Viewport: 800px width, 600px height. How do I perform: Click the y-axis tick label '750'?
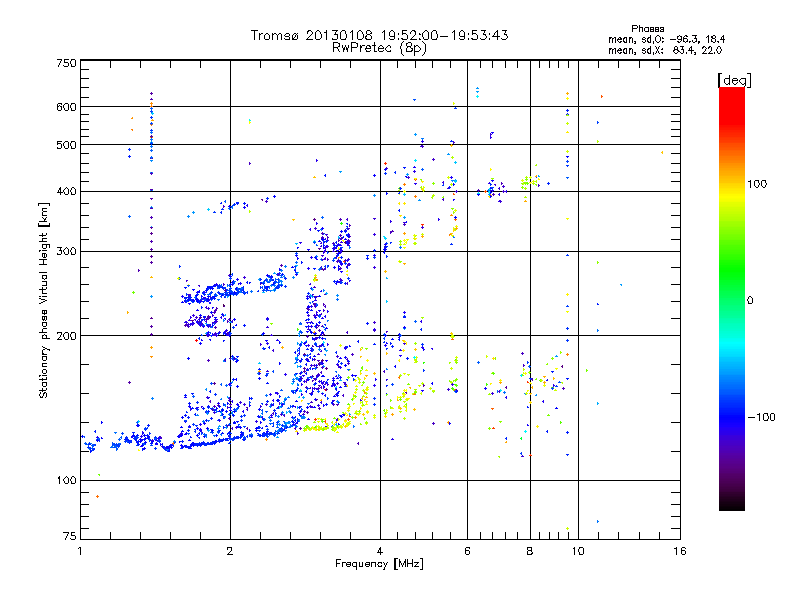(x=66, y=63)
